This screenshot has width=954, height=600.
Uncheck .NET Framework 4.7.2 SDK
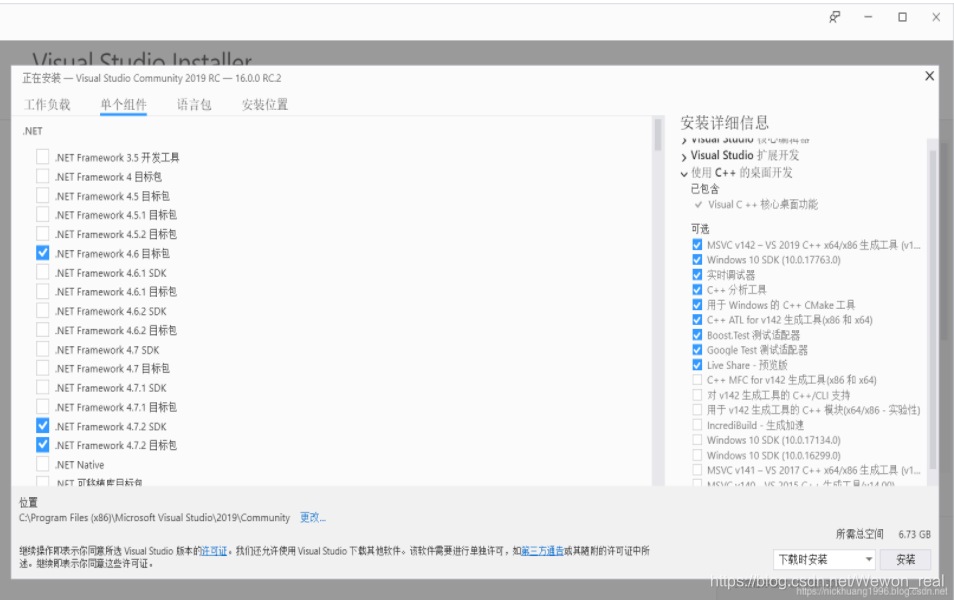point(43,426)
